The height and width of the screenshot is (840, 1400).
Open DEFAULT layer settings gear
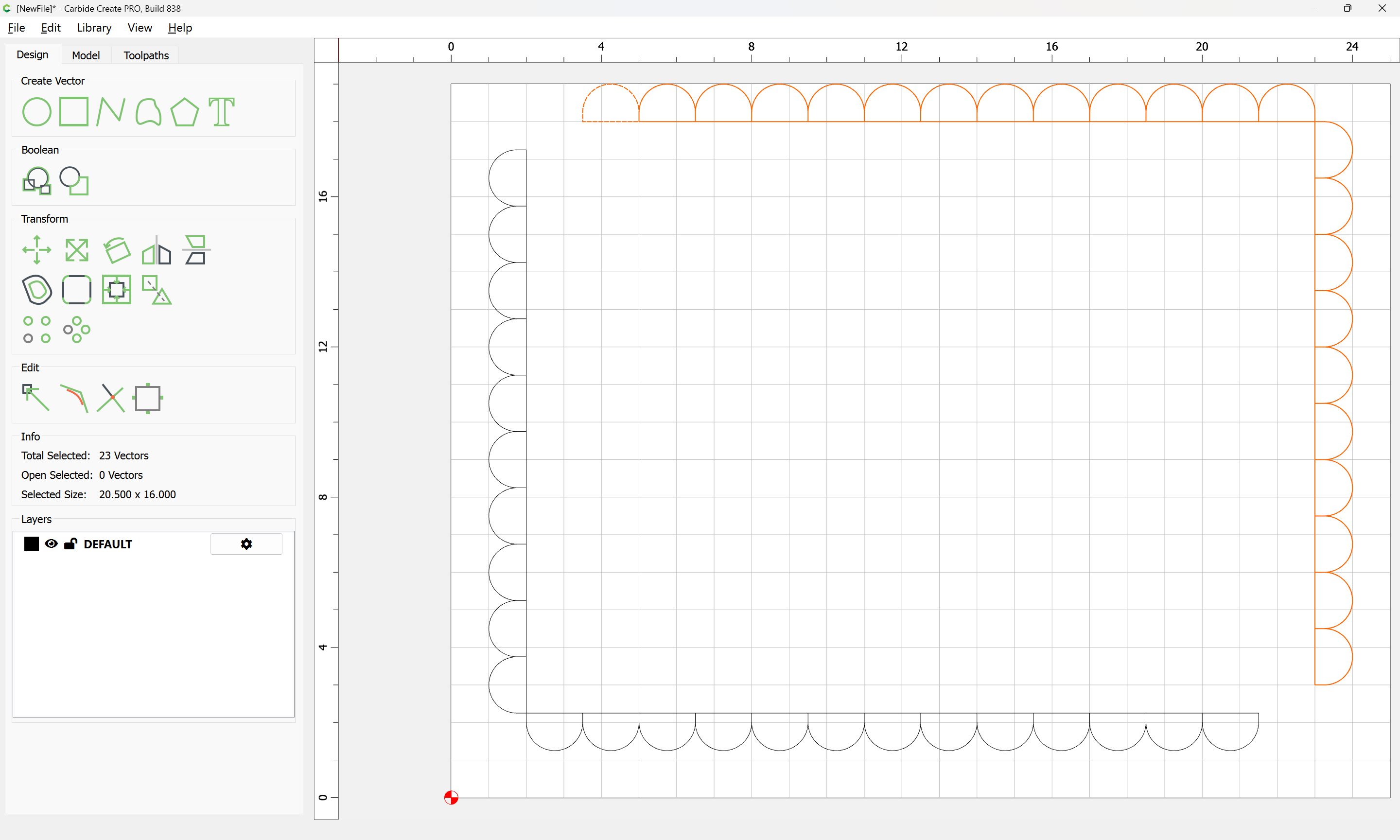click(x=246, y=544)
